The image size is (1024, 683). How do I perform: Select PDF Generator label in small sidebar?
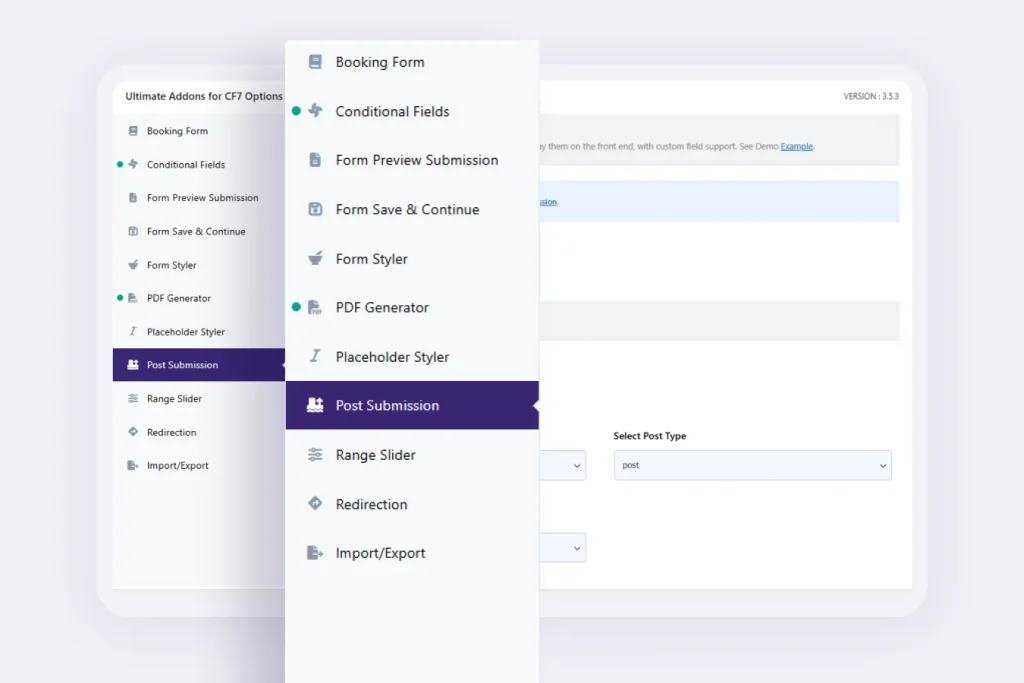pyautogui.click(x=178, y=298)
